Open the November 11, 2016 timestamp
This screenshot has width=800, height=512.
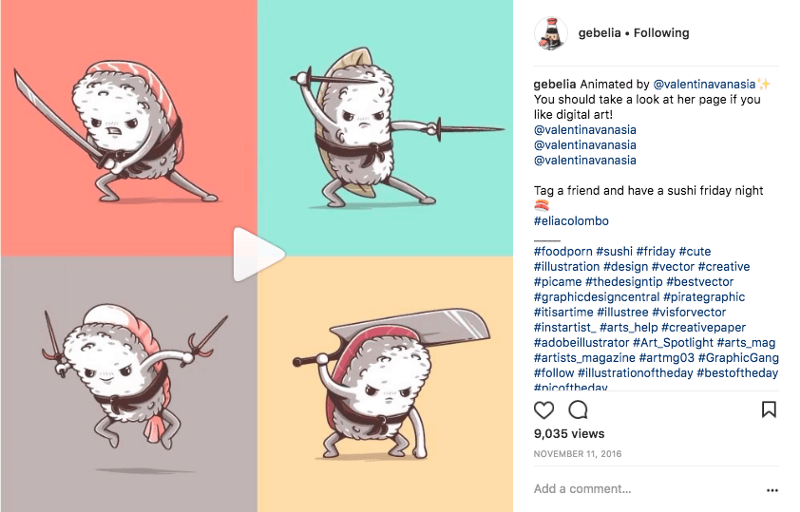(578, 454)
